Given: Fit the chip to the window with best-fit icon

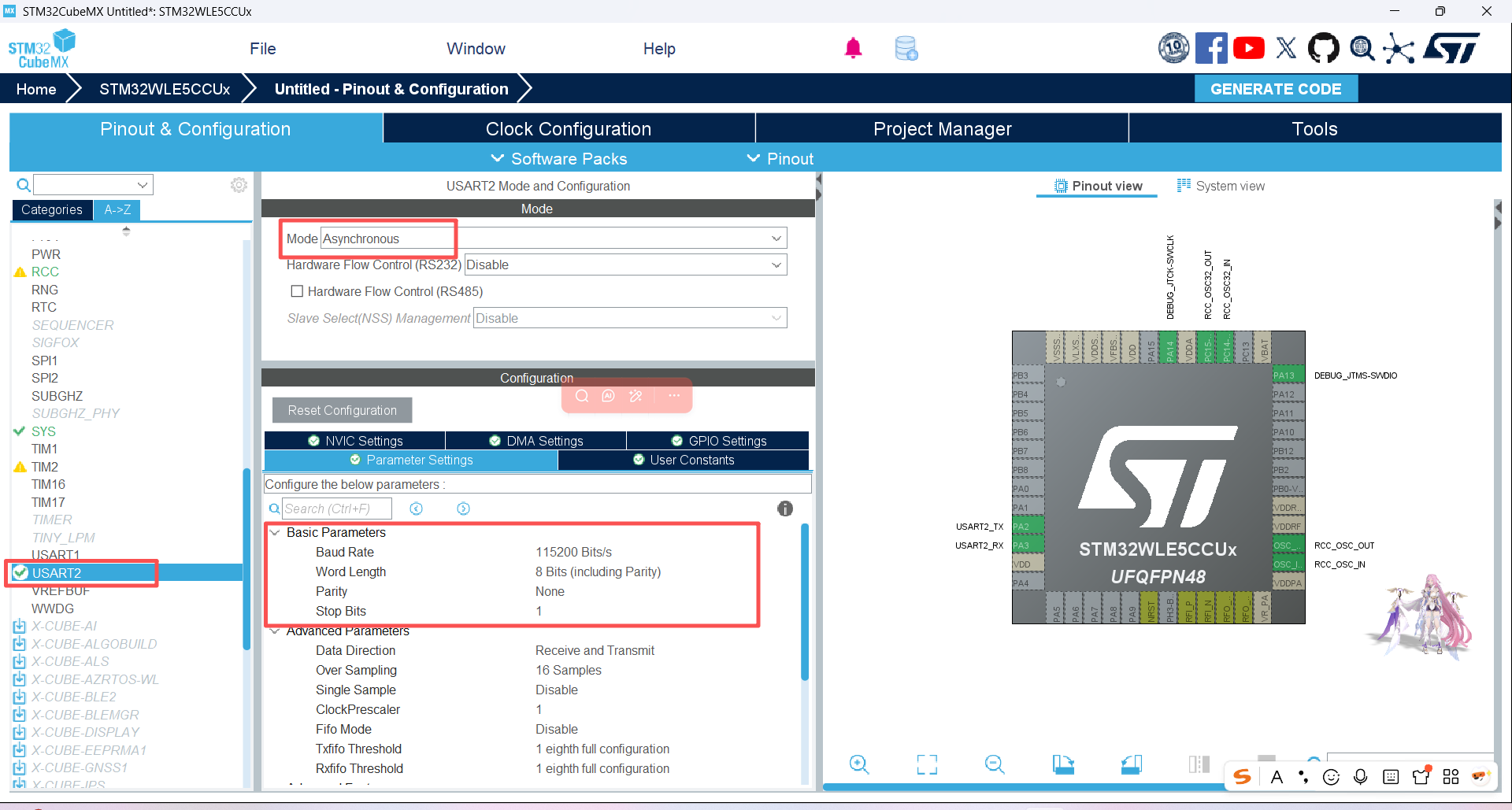Looking at the screenshot, I should click(927, 764).
